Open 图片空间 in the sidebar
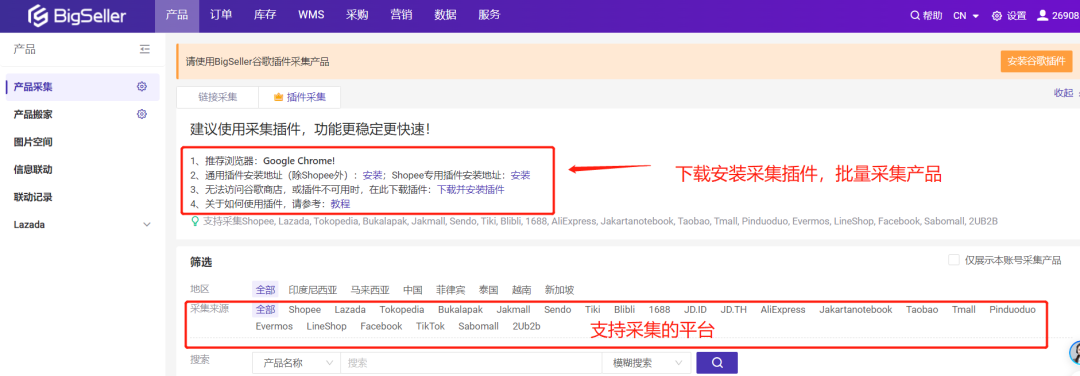Viewport: 1080px width, 376px height. point(33,142)
